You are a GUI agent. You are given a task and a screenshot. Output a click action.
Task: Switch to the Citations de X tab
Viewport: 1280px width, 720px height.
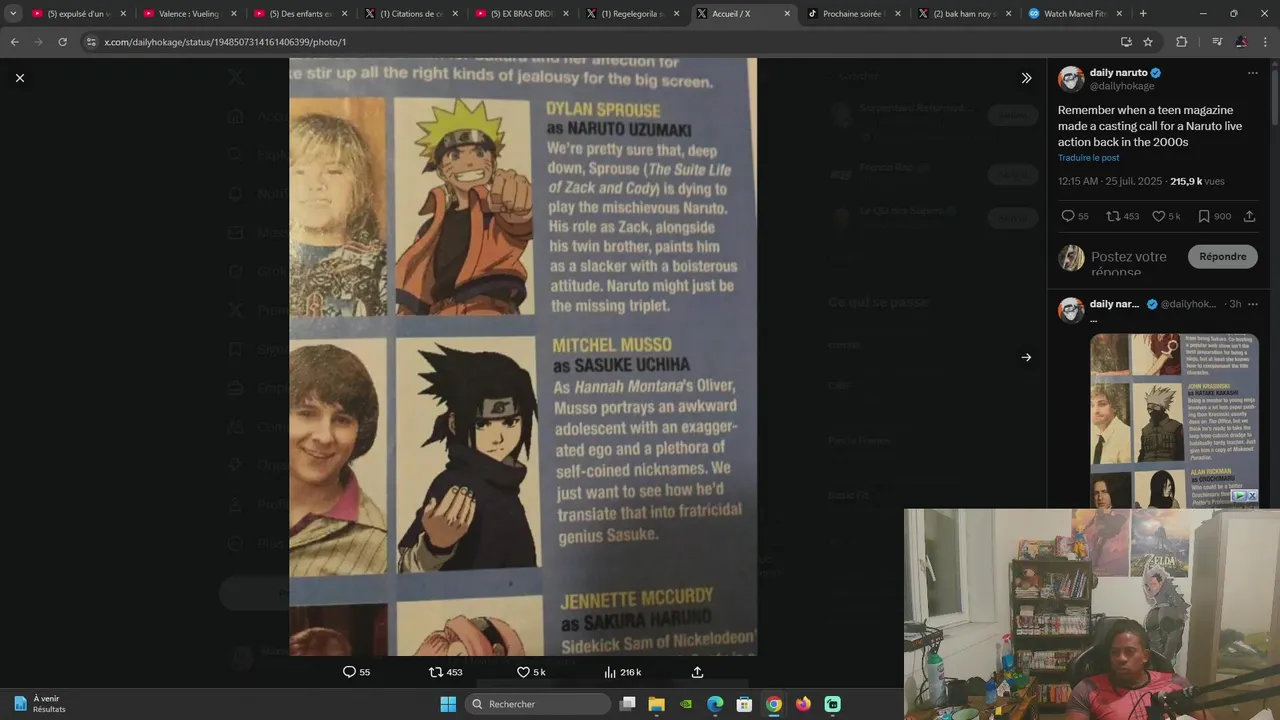[x=409, y=14]
